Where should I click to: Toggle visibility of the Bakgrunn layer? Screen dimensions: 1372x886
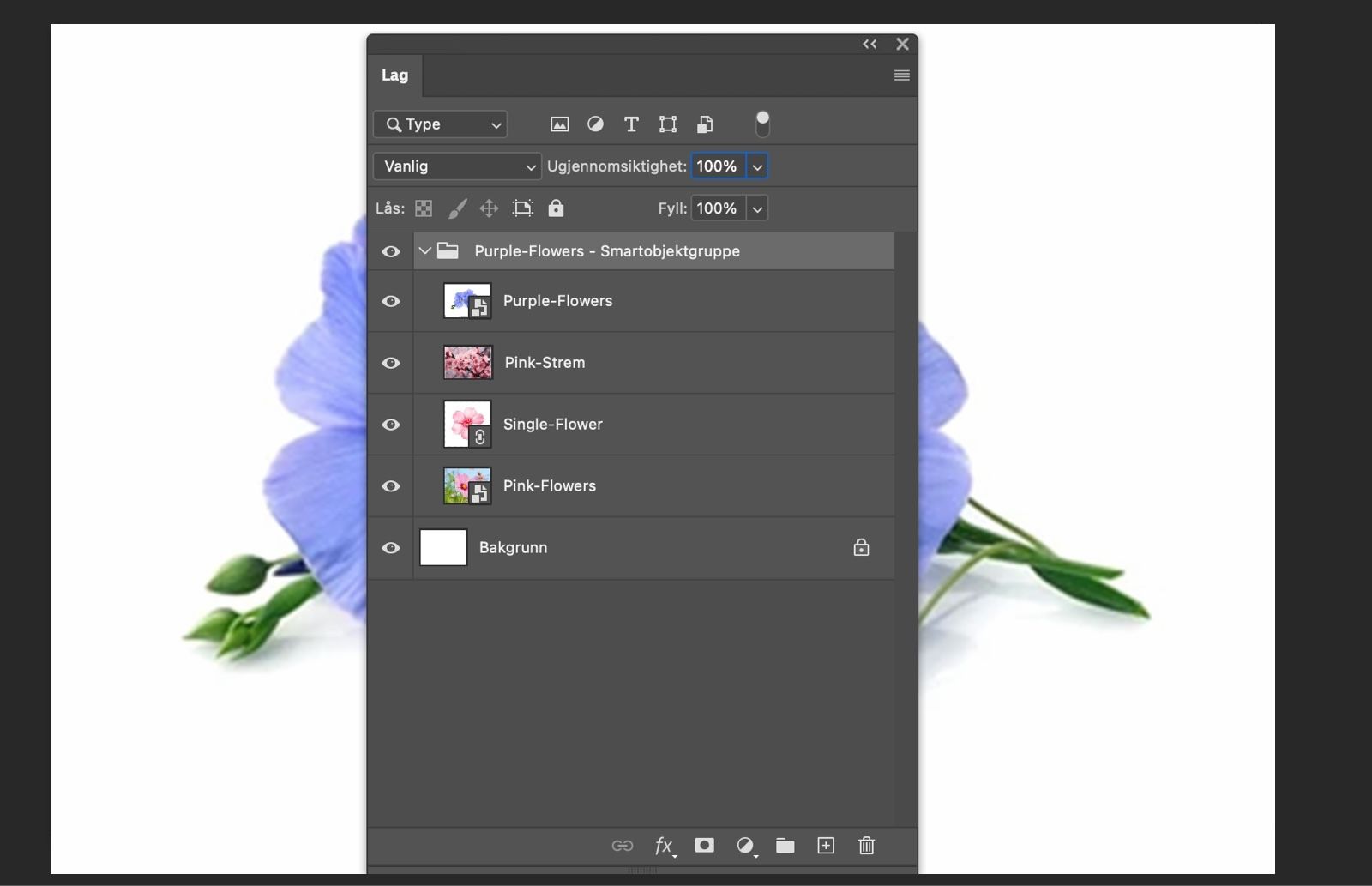point(391,548)
